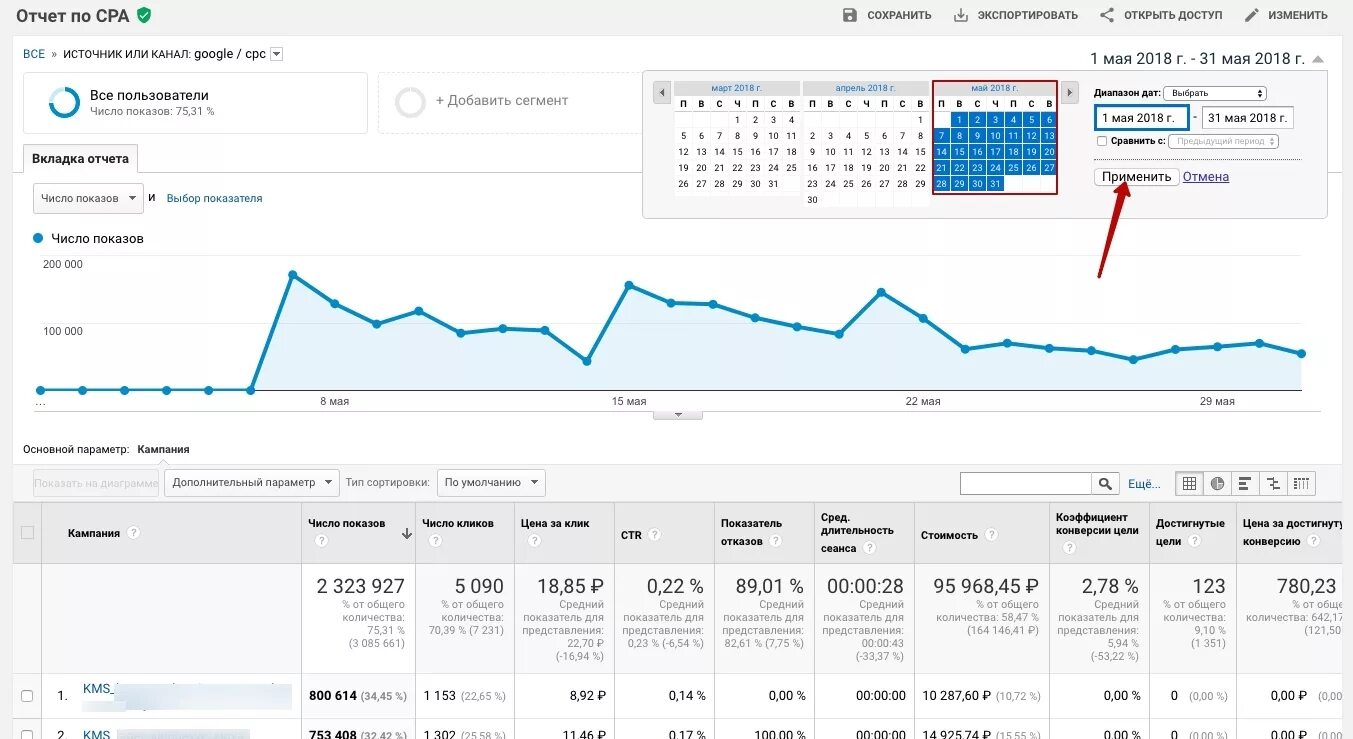Tick the checkbox for row 1
1353x739 pixels.
[27, 696]
